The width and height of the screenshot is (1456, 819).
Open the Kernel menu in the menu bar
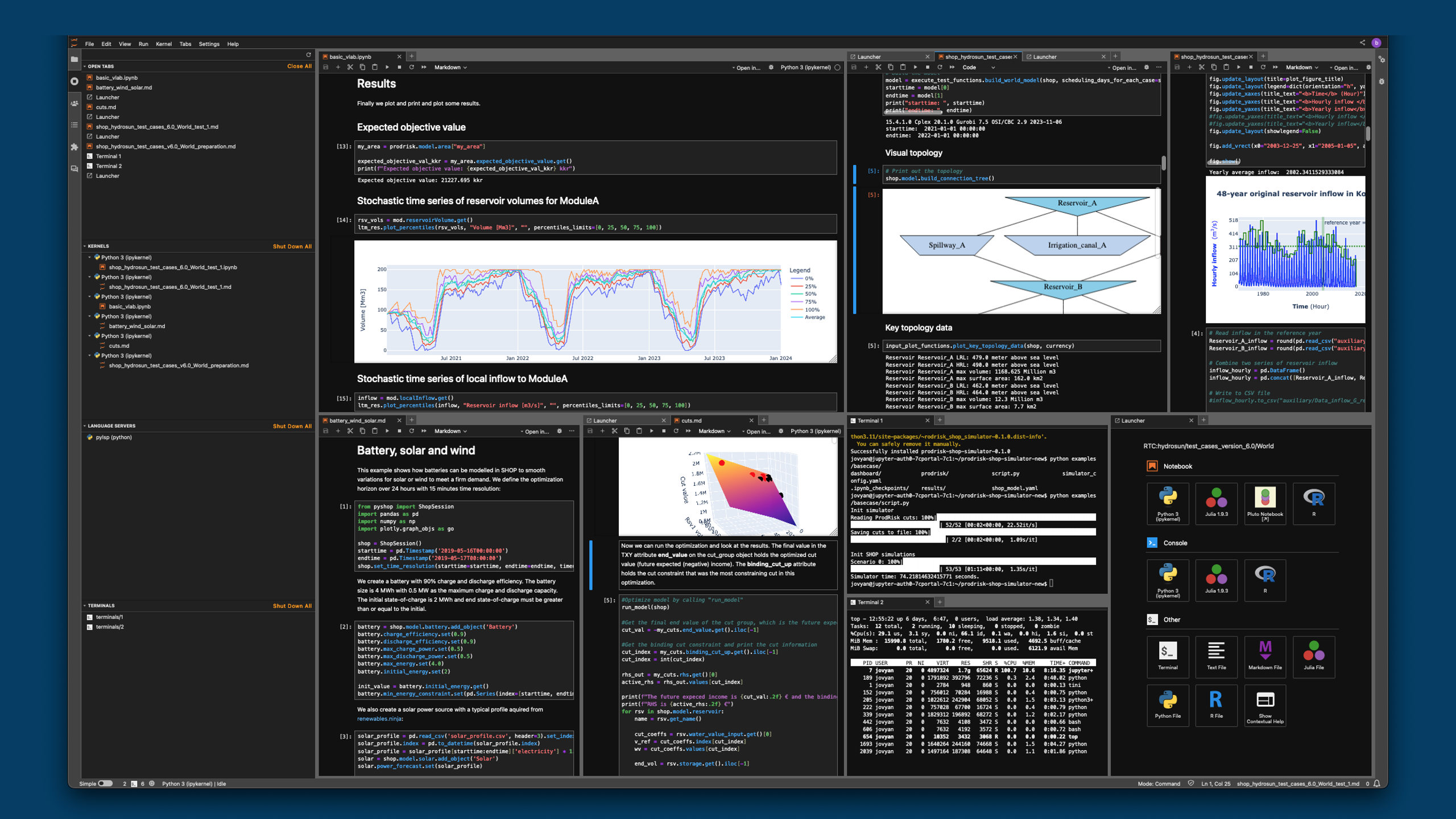(164, 44)
